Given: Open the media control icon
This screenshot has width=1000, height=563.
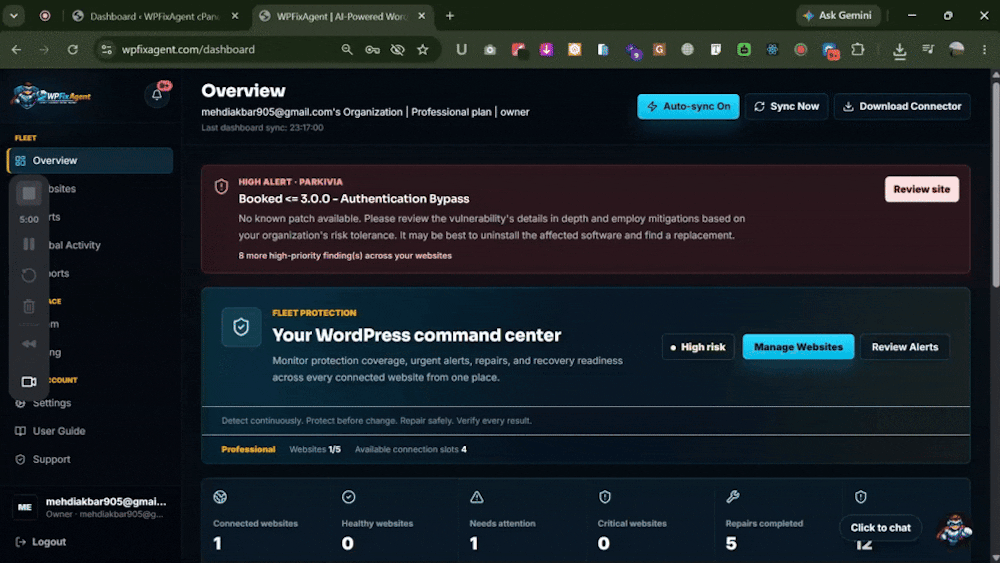Looking at the screenshot, I should pyautogui.click(x=928, y=50).
